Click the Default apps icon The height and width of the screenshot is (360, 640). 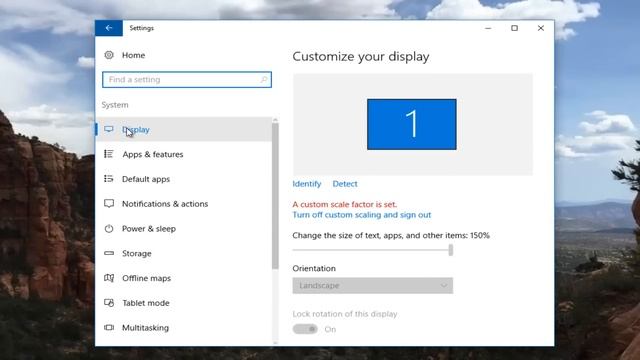pyautogui.click(x=109, y=179)
